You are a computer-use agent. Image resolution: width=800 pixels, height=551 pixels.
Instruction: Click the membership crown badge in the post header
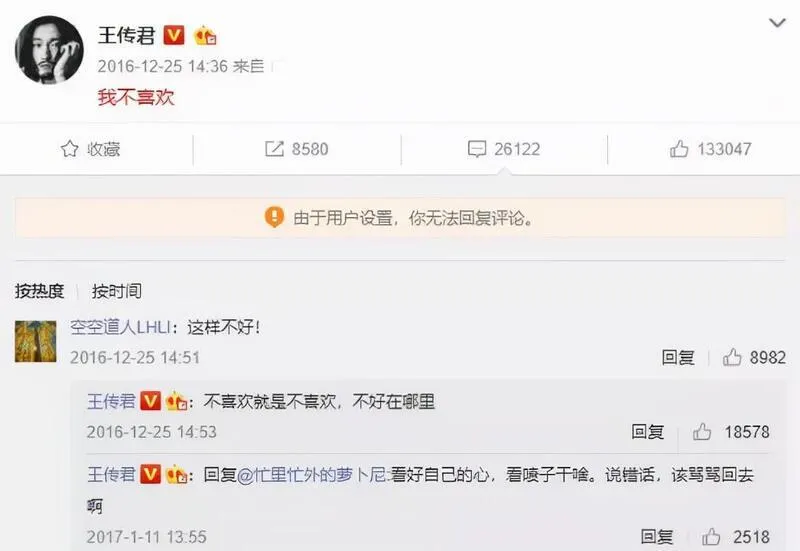[x=205, y=36]
